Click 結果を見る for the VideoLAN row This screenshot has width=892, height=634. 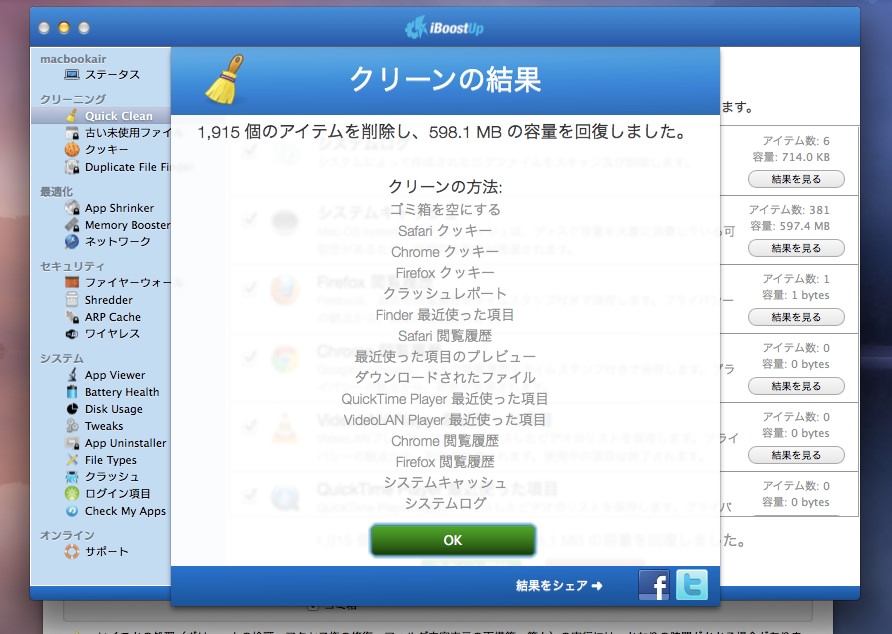796,455
